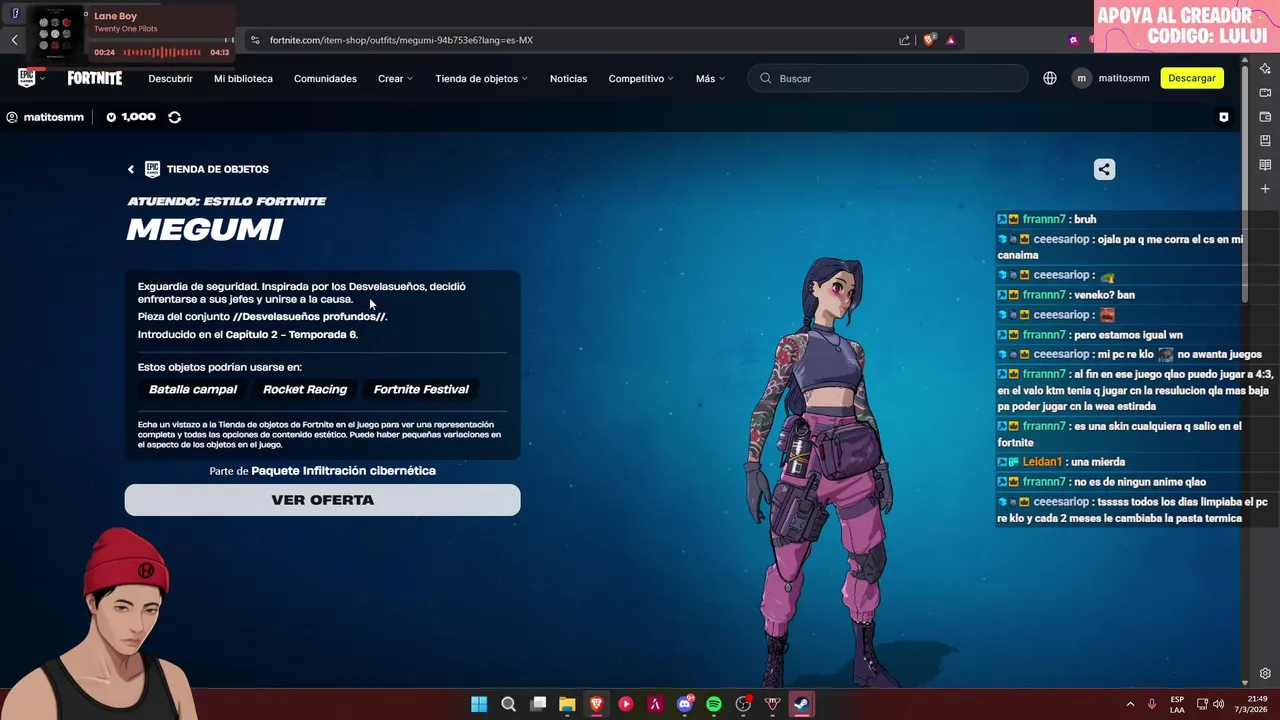Click the VER OFERTA button
Image resolution: width=1280 pixels, height=720 pixels.
(322, 500)
